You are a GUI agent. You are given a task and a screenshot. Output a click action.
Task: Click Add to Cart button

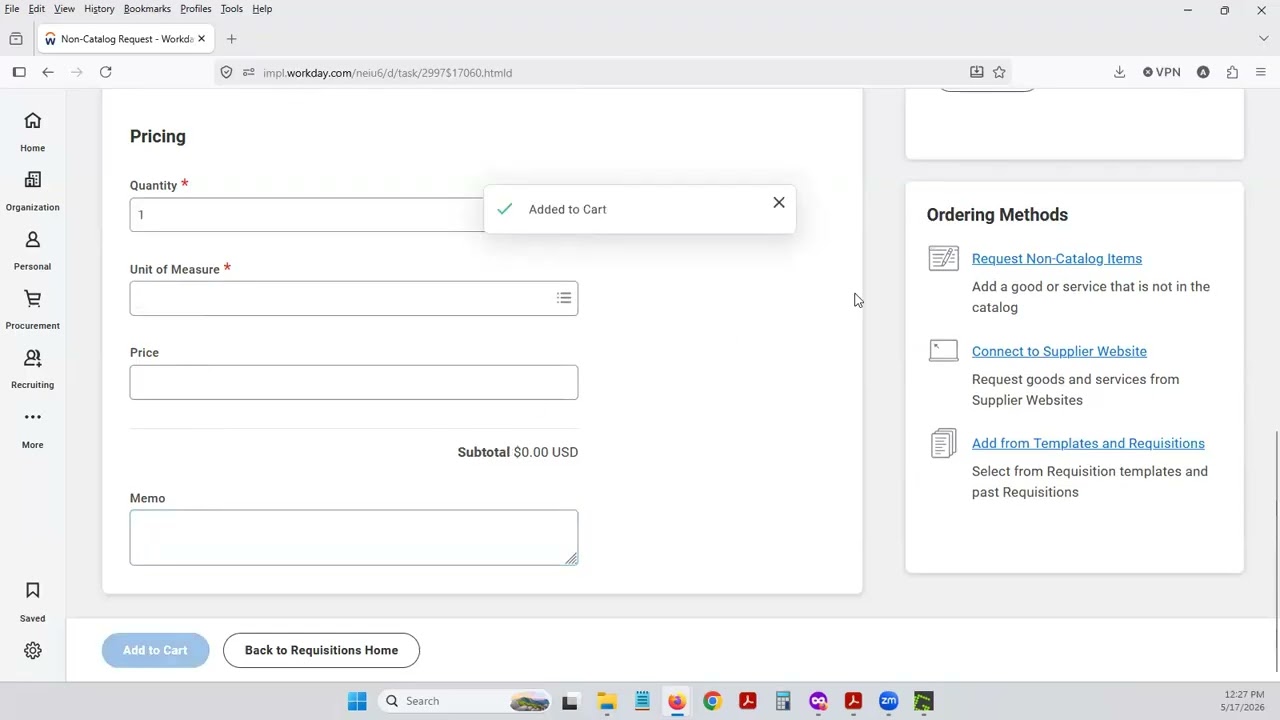155,650
